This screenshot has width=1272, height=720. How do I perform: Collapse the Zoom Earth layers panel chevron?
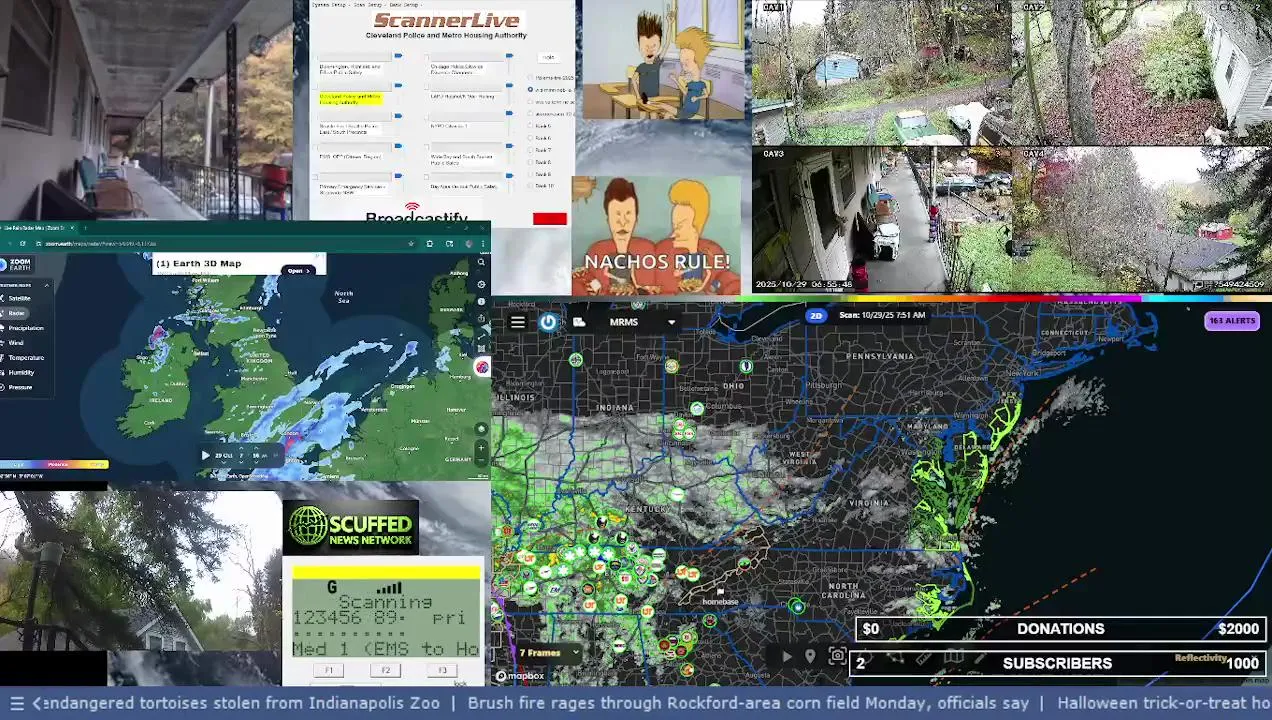pyautogui.click(x=46, y=285)
